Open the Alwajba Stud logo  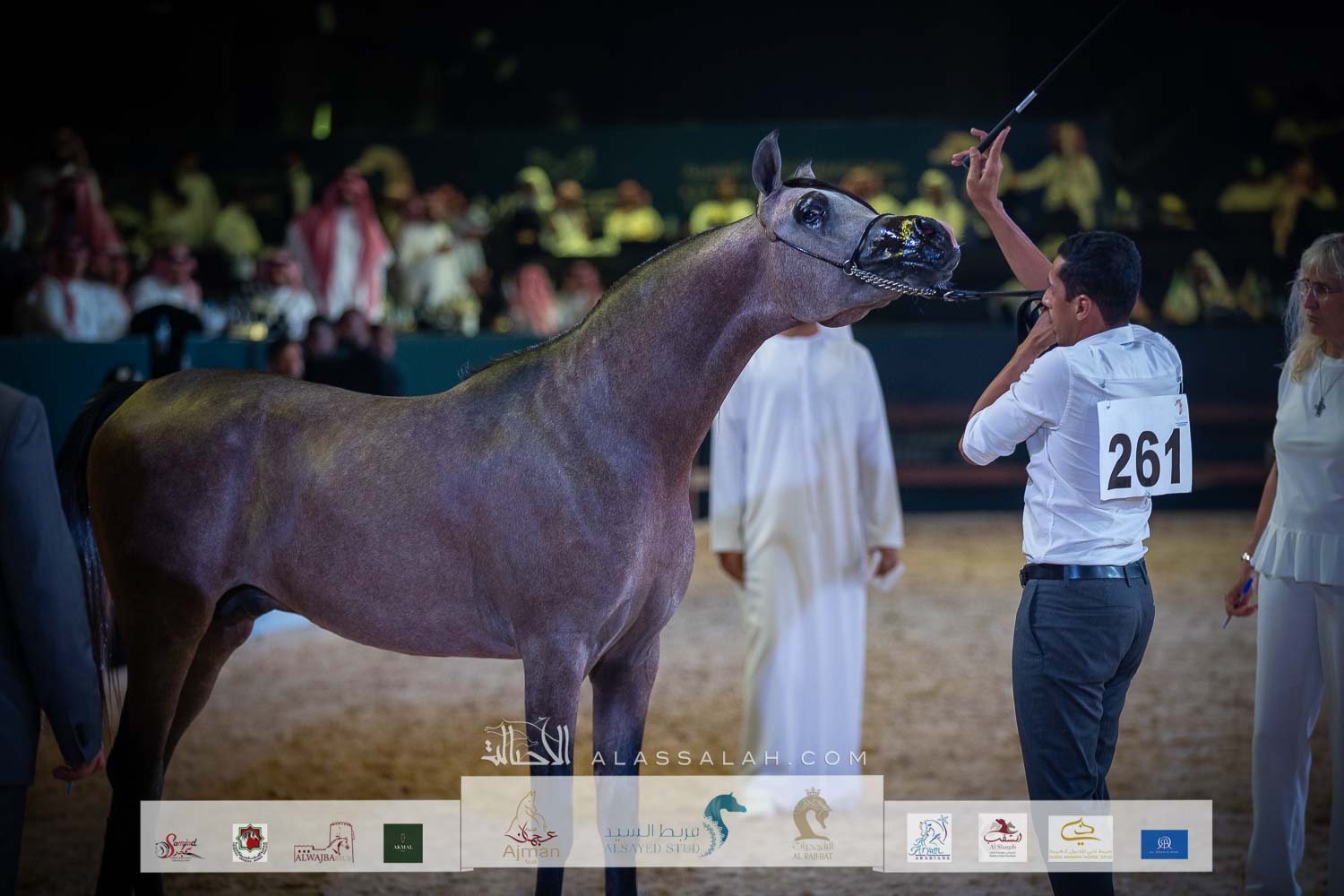[x=328, y=843]
